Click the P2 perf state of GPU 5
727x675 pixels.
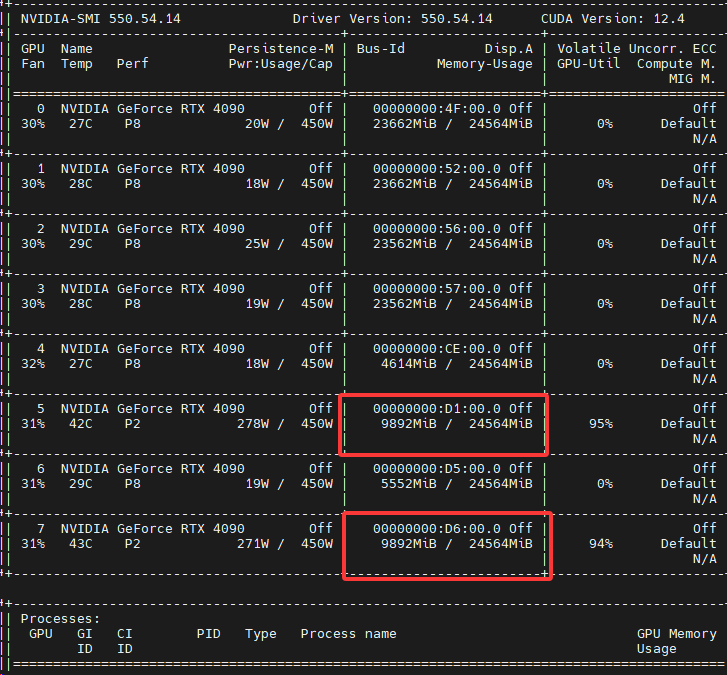(x=133, y=424)
